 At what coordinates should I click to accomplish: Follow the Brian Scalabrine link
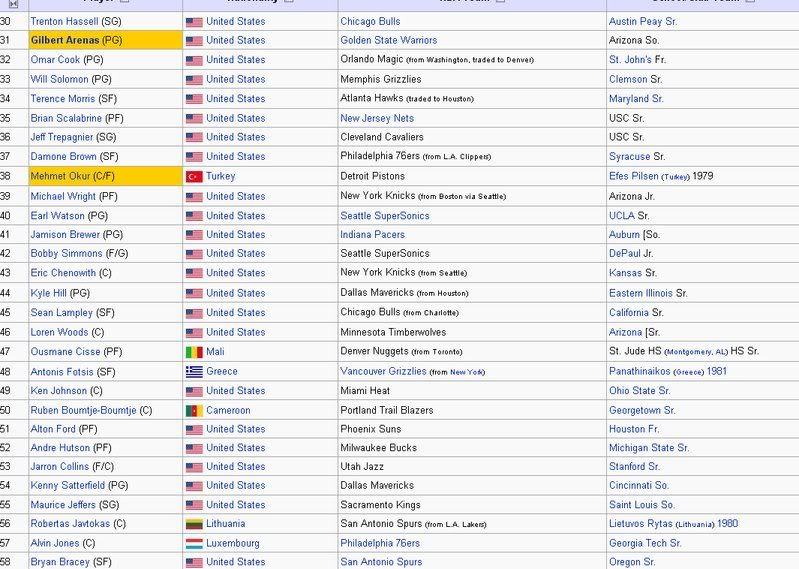(x=66, y=118)
